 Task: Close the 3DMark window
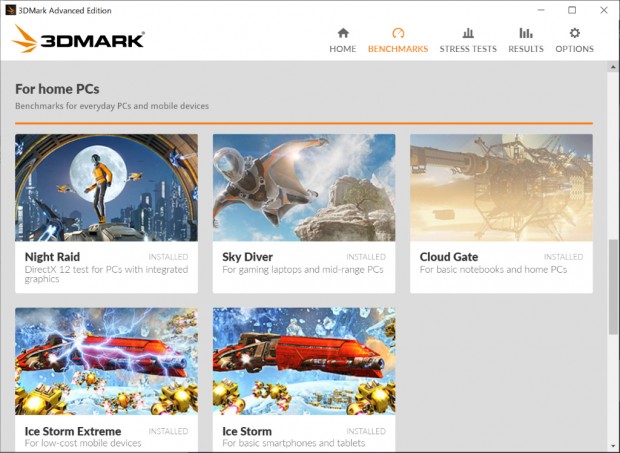tap(604, 10)
